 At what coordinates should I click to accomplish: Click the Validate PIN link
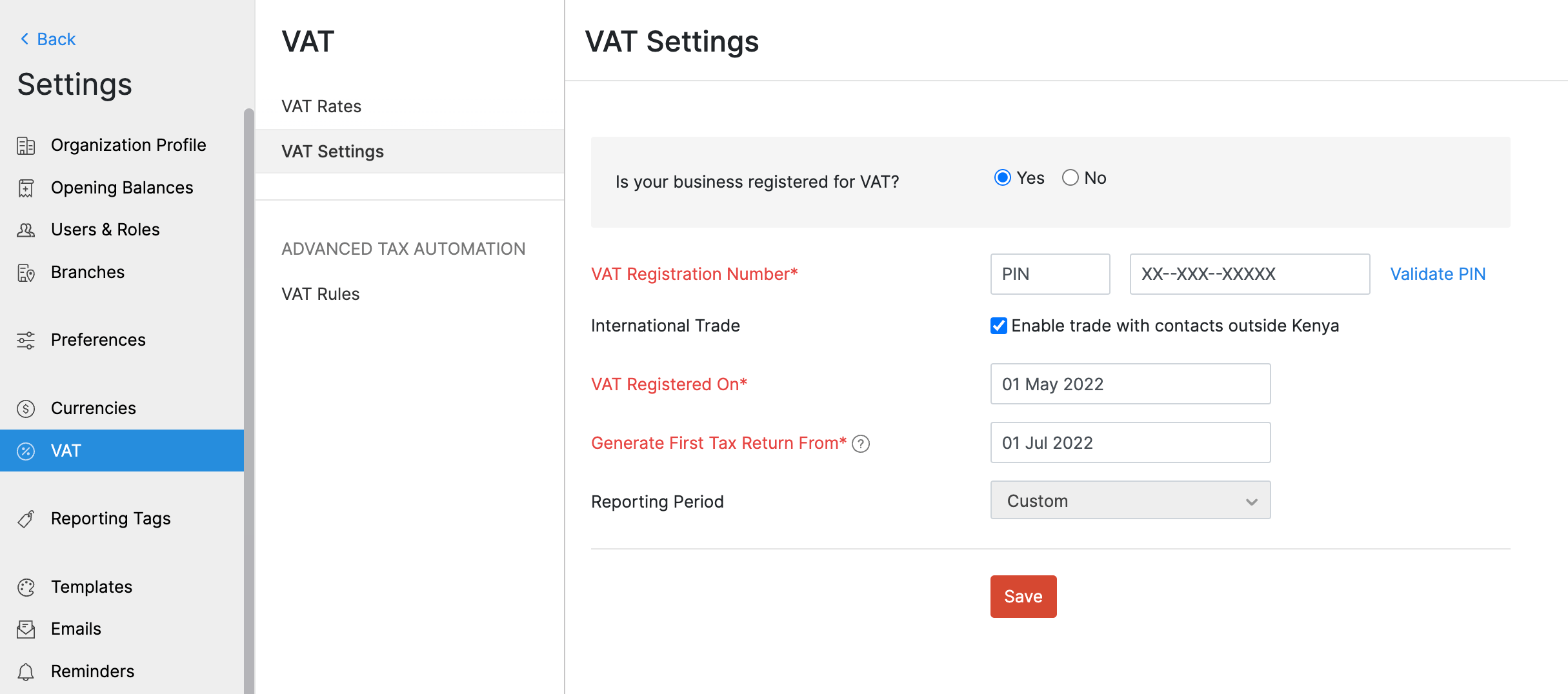1437,273
